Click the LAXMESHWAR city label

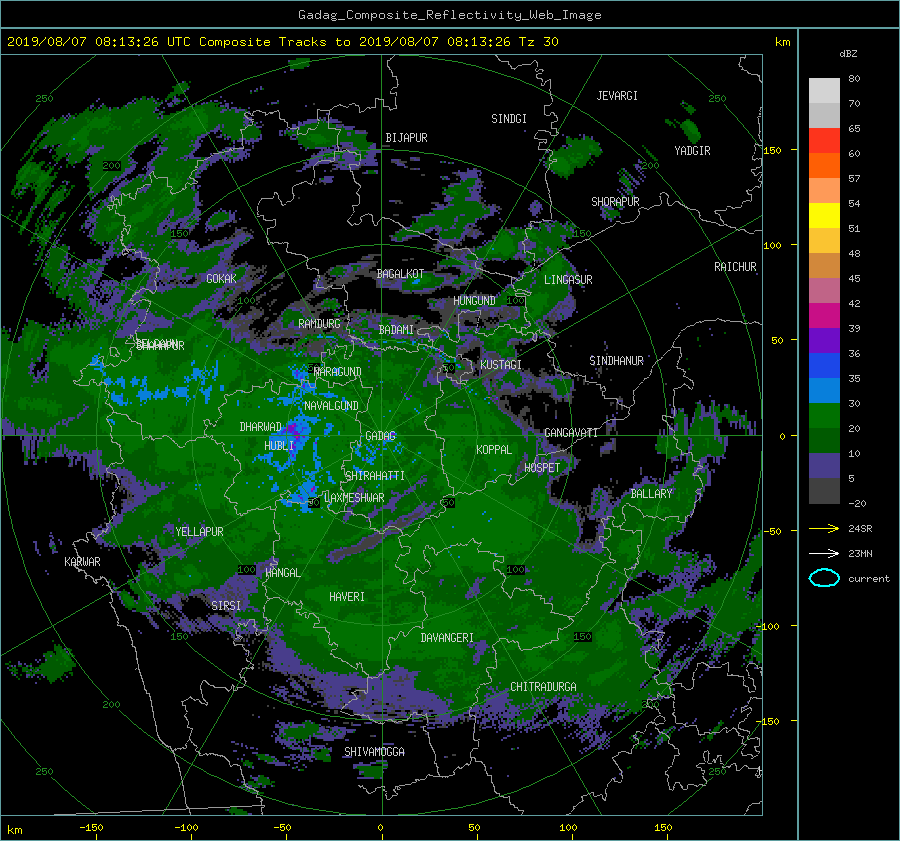(x=354, y=498)
